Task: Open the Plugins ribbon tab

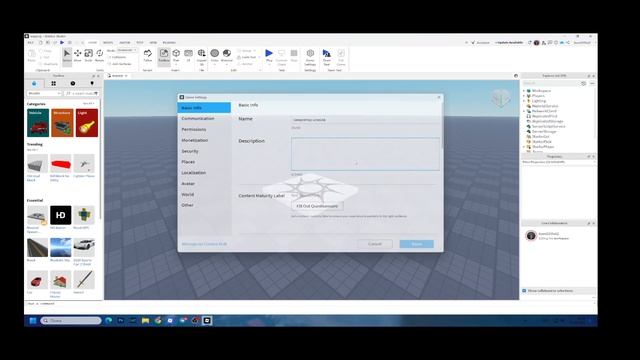Action: tap(169, 42)
